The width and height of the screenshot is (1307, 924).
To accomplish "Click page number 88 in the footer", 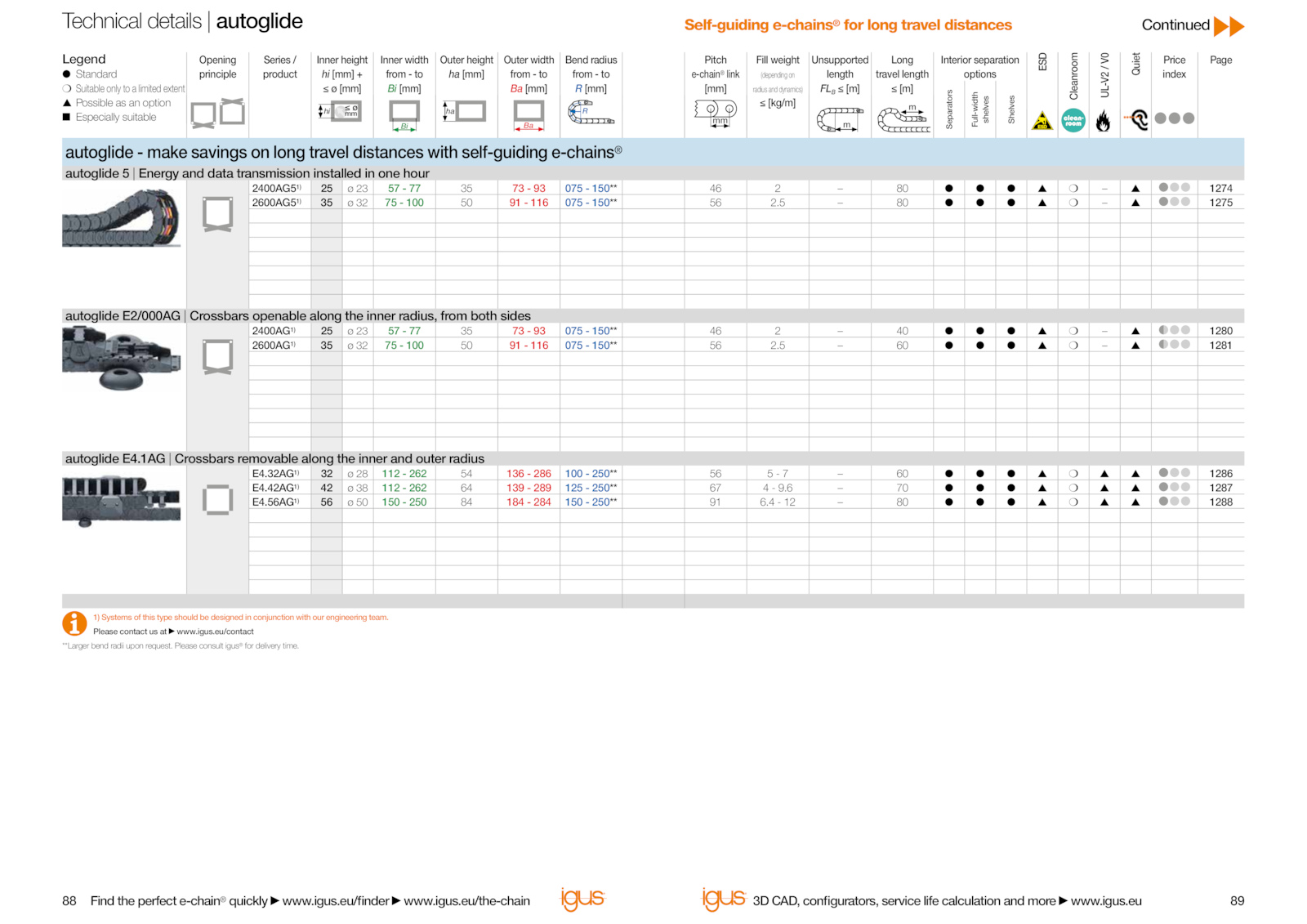I will [x=69, y=901].
